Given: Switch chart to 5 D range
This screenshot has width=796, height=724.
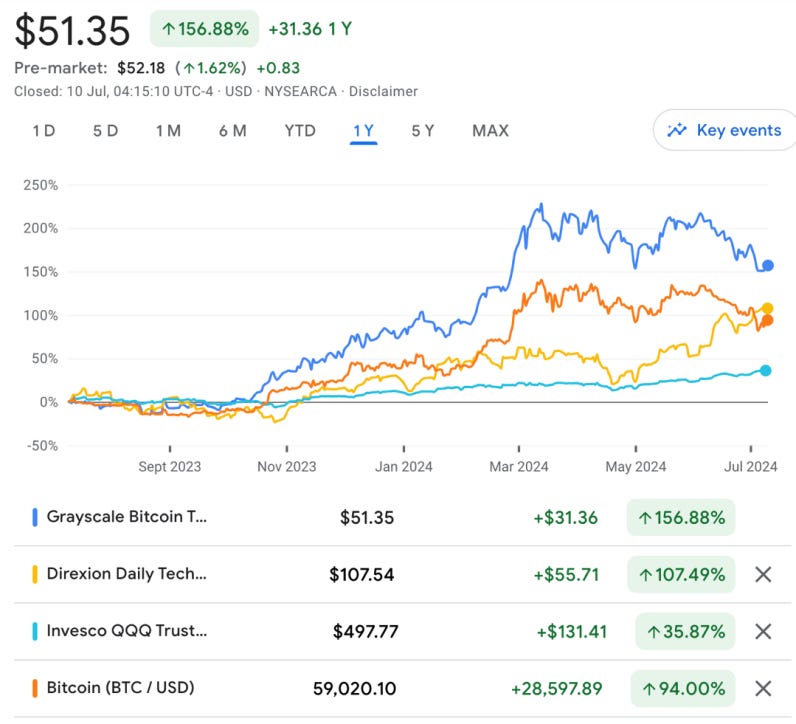Looking at the screenshot, I should coord(106,131).
